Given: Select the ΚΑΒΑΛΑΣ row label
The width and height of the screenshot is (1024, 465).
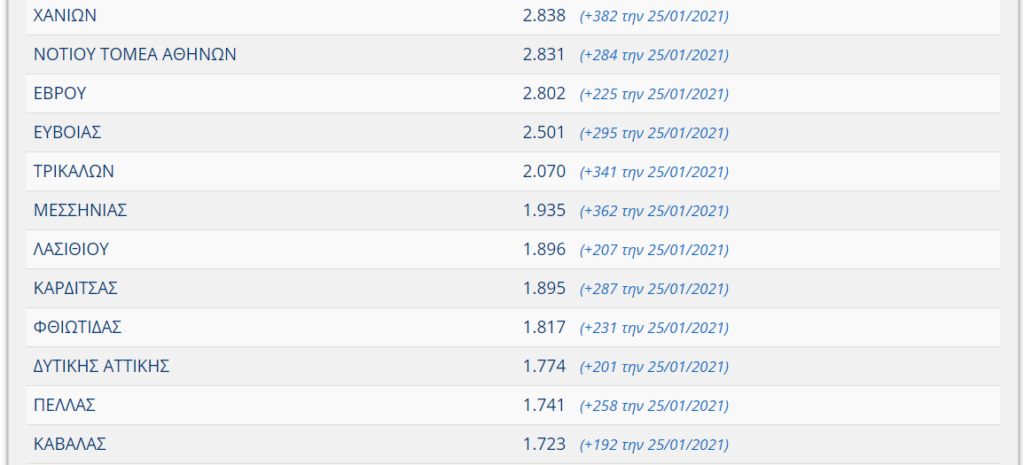Looking at the screenshot, I should (70, 445).
